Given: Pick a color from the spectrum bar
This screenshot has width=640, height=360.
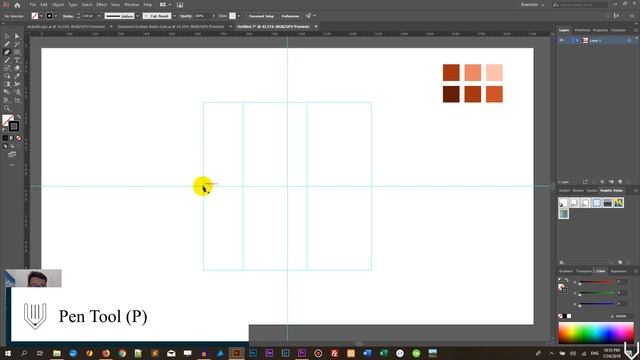Looking at the screenshot, I should point(596,333).
